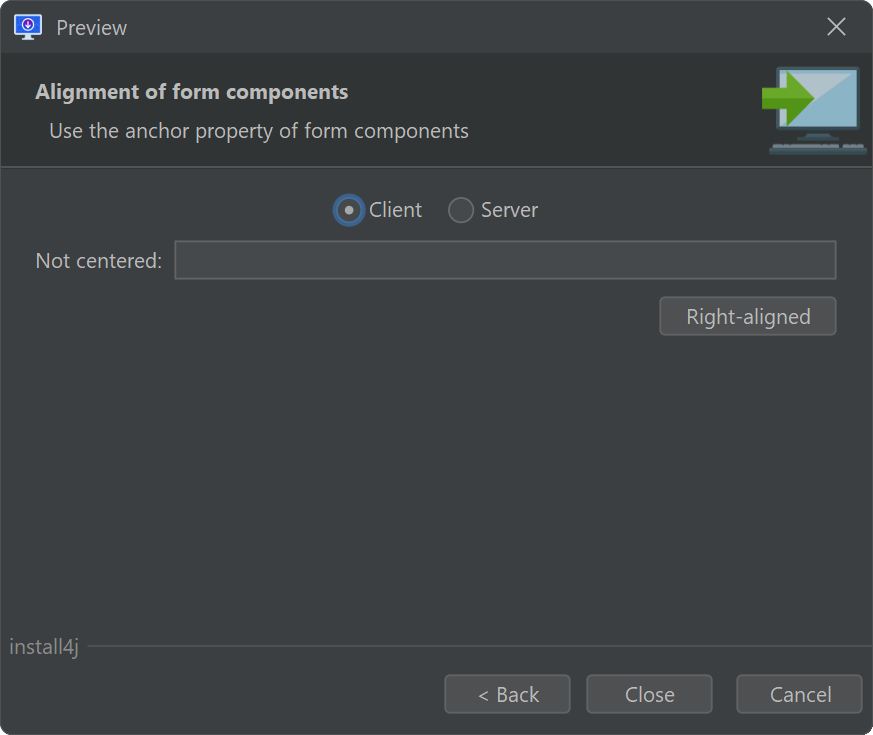Cancel the installer preview dialog
This screenshot has width=873, height=735.
tap(800, 694)
